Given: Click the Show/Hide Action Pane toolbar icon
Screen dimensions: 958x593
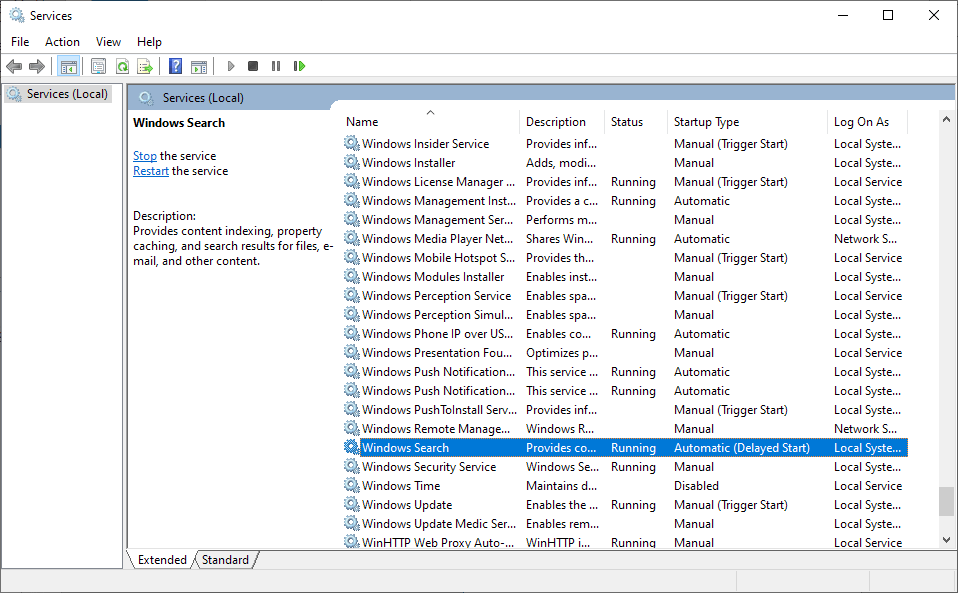Looking at the screenshot, I should coord(199,67).
